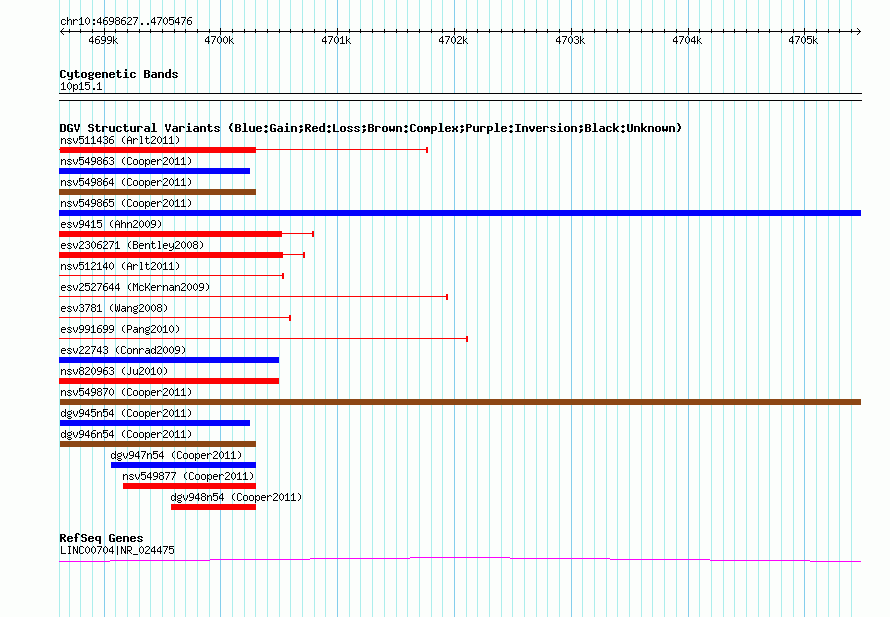Click the 4701k ruler position
This screenshot has width=890, height=617.
pyautogui.click(x=336, y=40)
